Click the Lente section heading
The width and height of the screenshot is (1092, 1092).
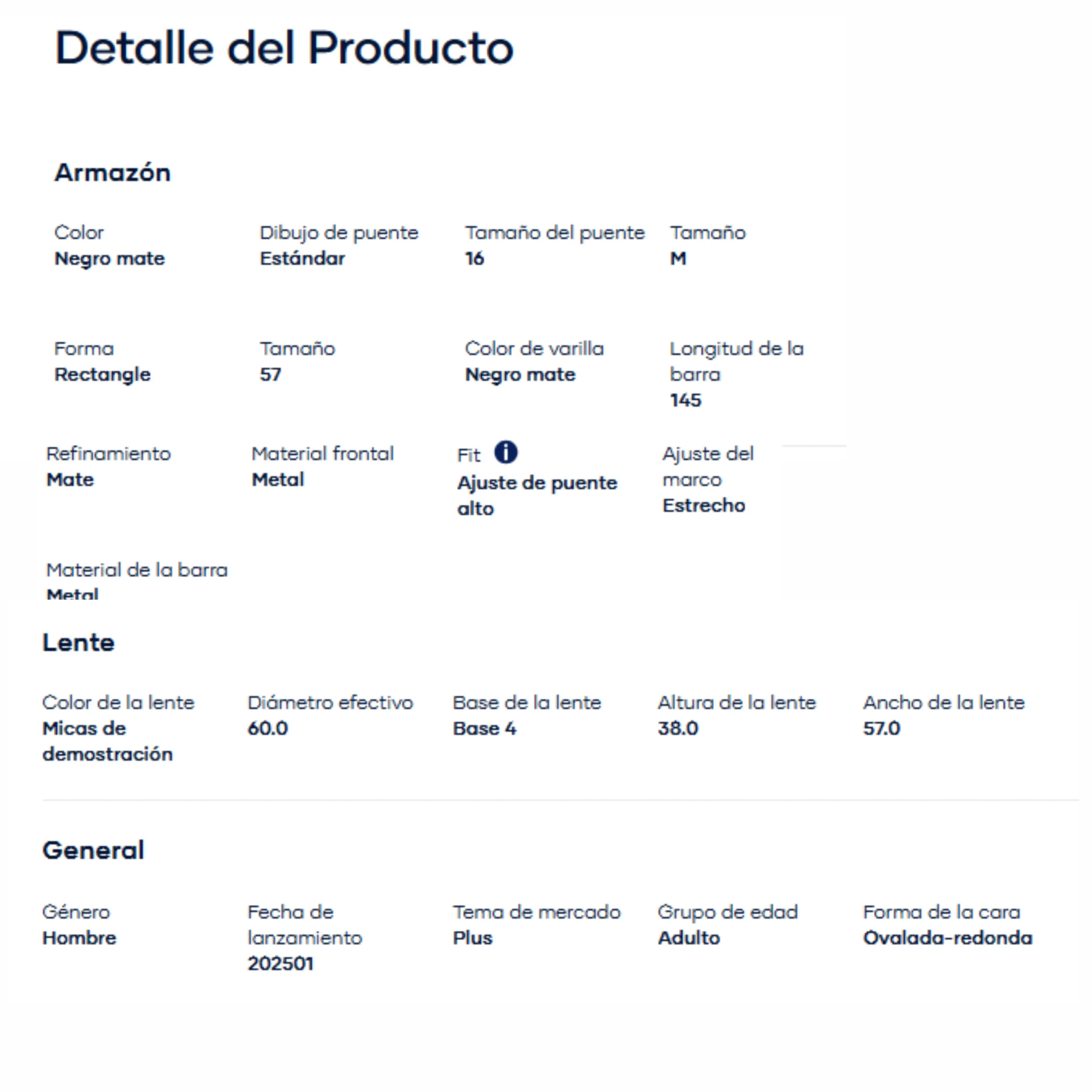[78, 643]
